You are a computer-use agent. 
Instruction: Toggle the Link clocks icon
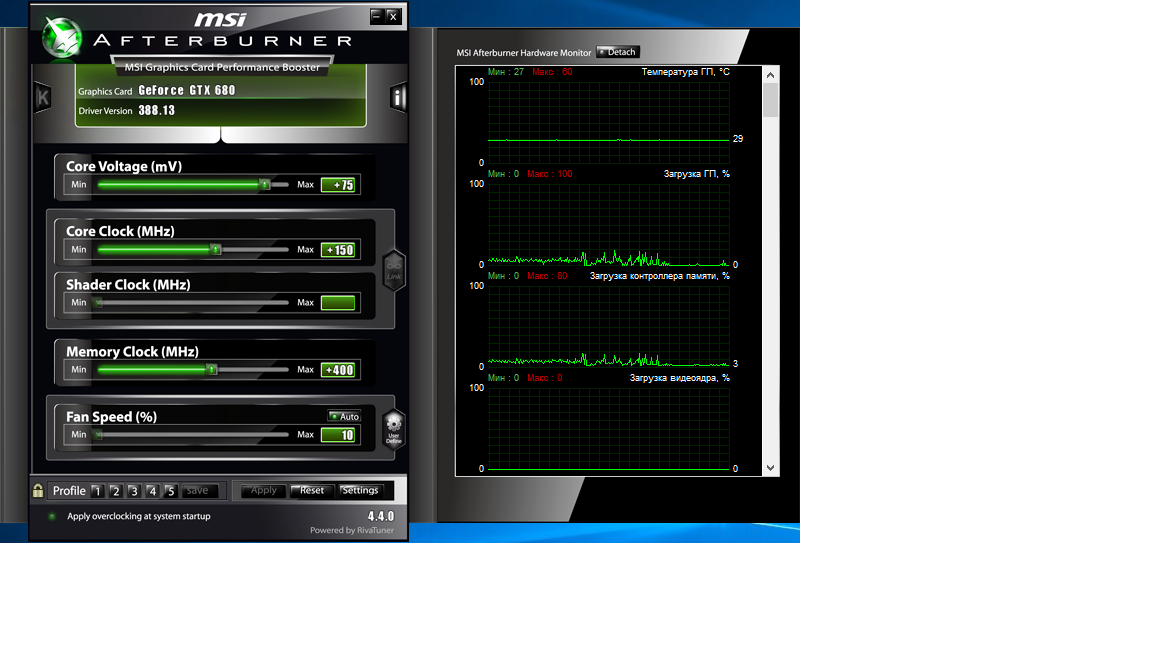(x=394, y=270)
